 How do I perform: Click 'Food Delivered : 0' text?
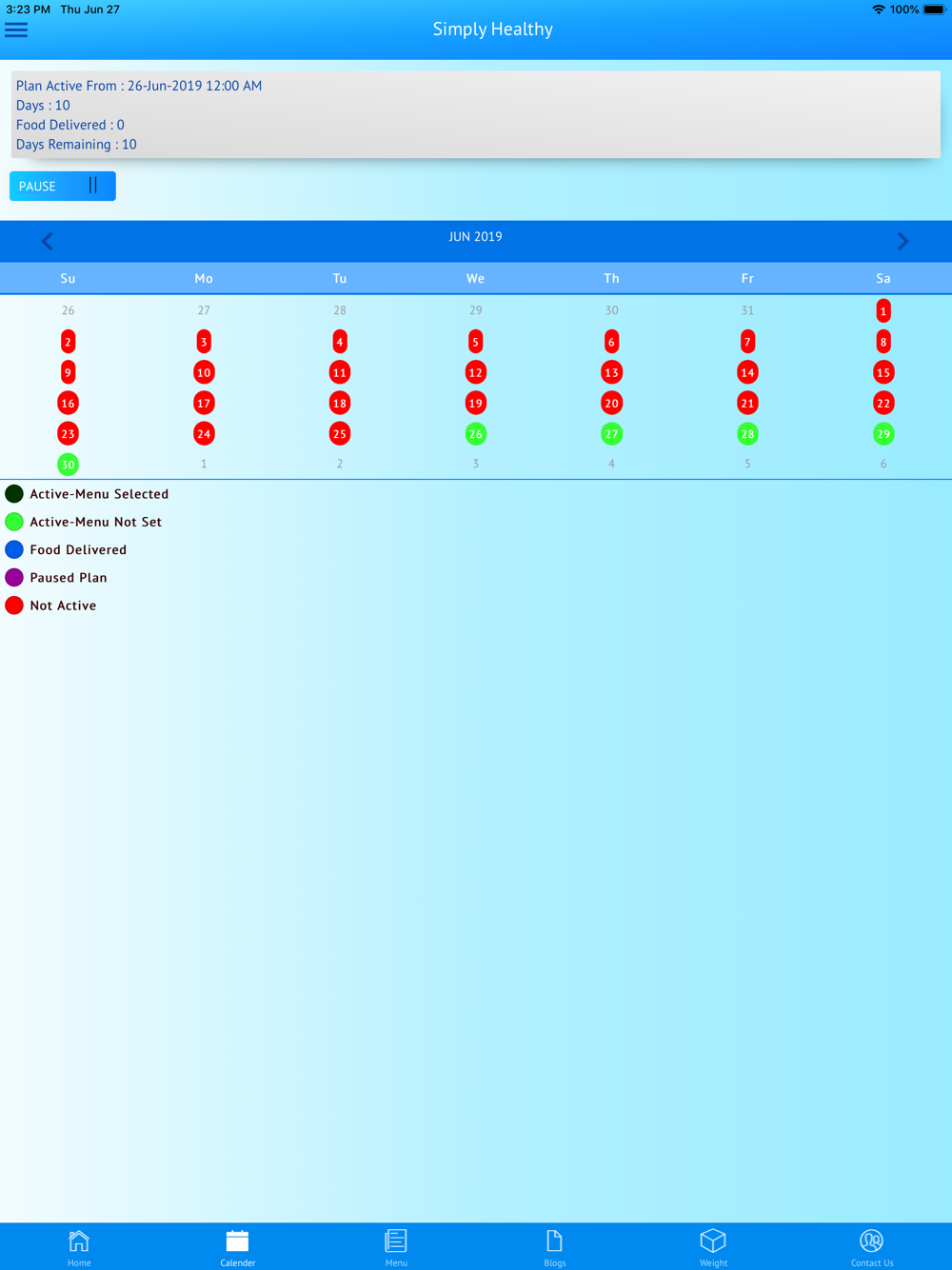(x=69, y=125)
